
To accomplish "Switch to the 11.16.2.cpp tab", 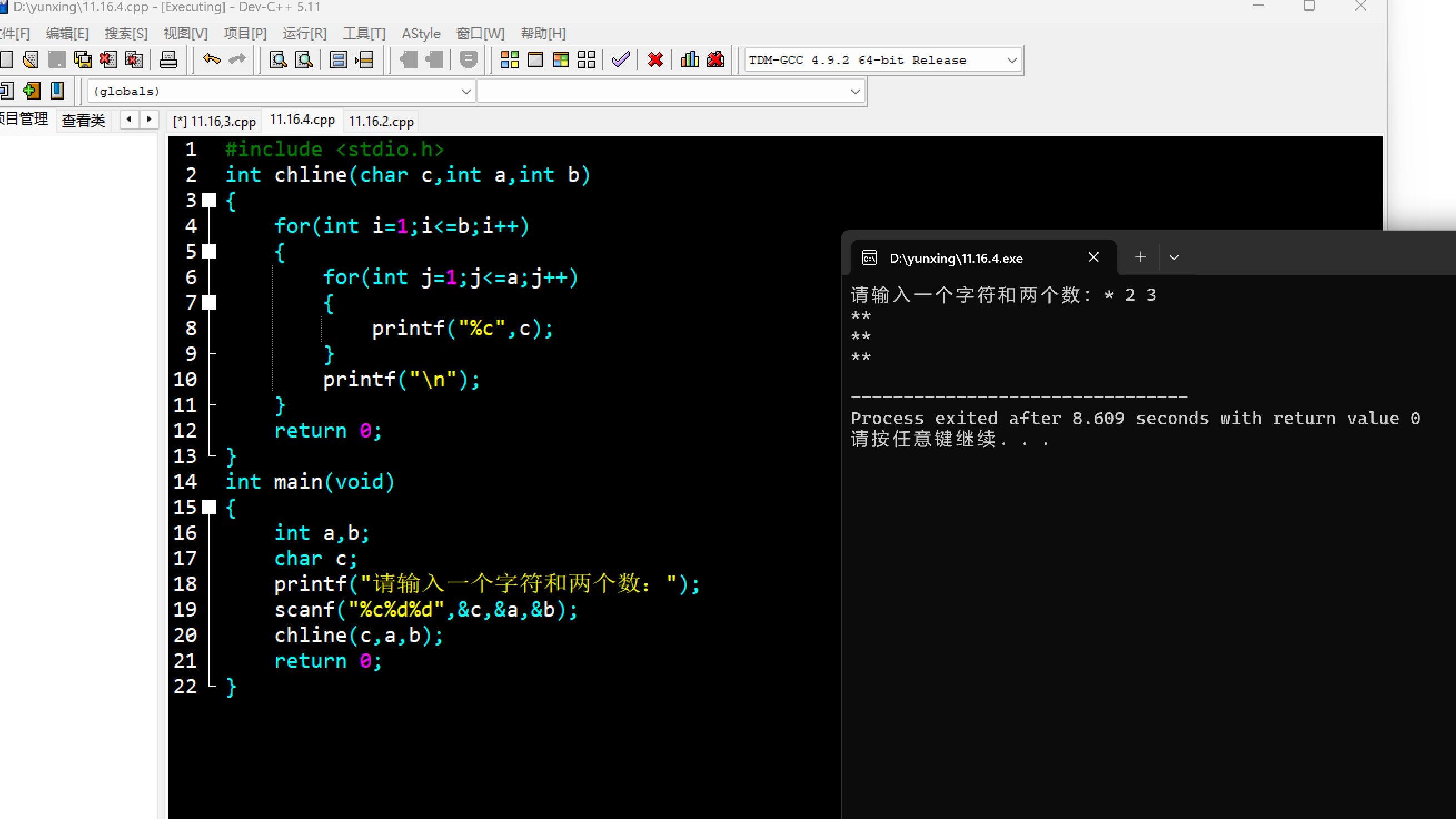I will pos(381,121).
